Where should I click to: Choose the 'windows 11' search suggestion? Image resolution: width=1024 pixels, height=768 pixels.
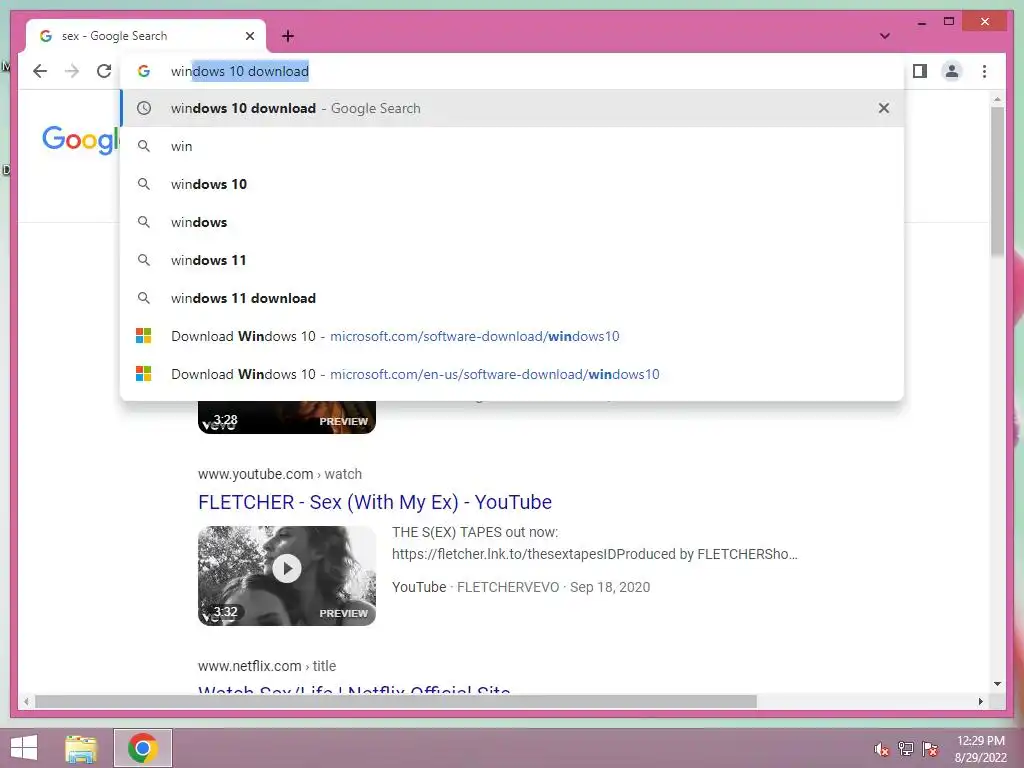coord(512,260)
